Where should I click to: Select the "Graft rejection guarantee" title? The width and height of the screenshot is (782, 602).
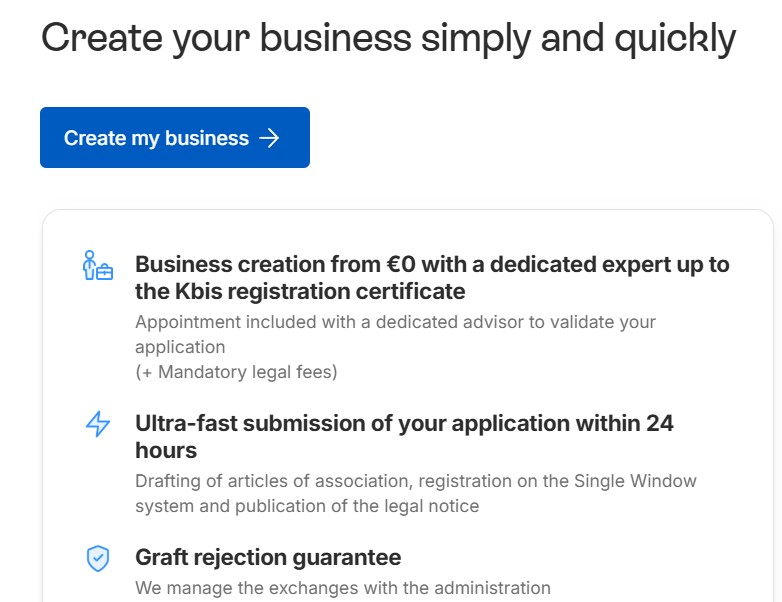point(268,557)
